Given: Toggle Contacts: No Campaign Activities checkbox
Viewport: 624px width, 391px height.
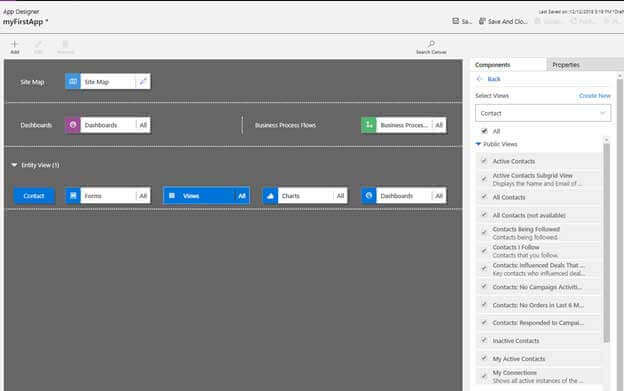Looking at the screenshot, I should [484, 286].
